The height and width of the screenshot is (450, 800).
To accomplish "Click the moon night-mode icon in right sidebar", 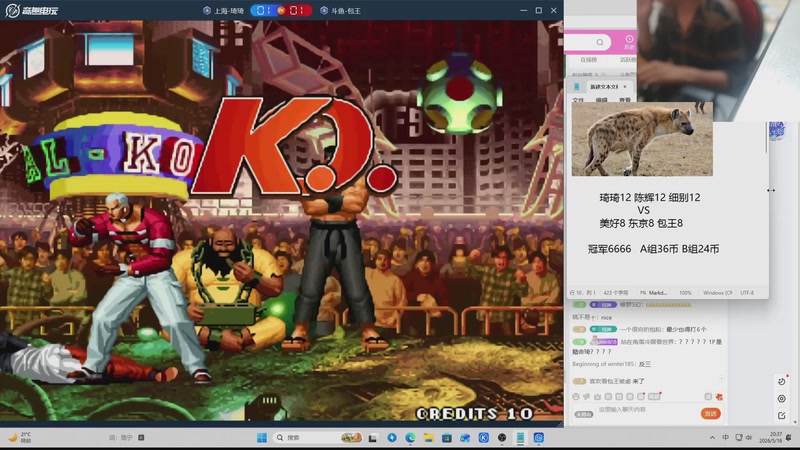I will tap(782, 382).
